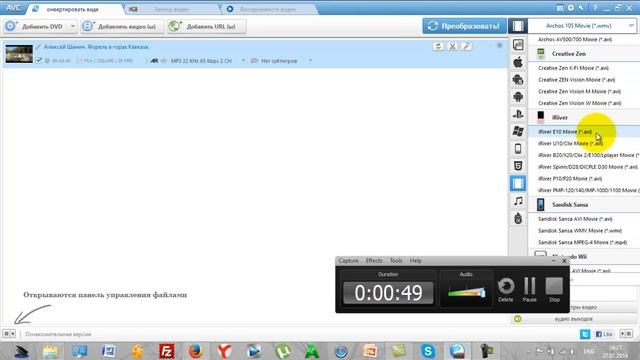Remove the file with the X icon
Image resolution: width=640 pixels, height=360 pixels.
[452, 46]
